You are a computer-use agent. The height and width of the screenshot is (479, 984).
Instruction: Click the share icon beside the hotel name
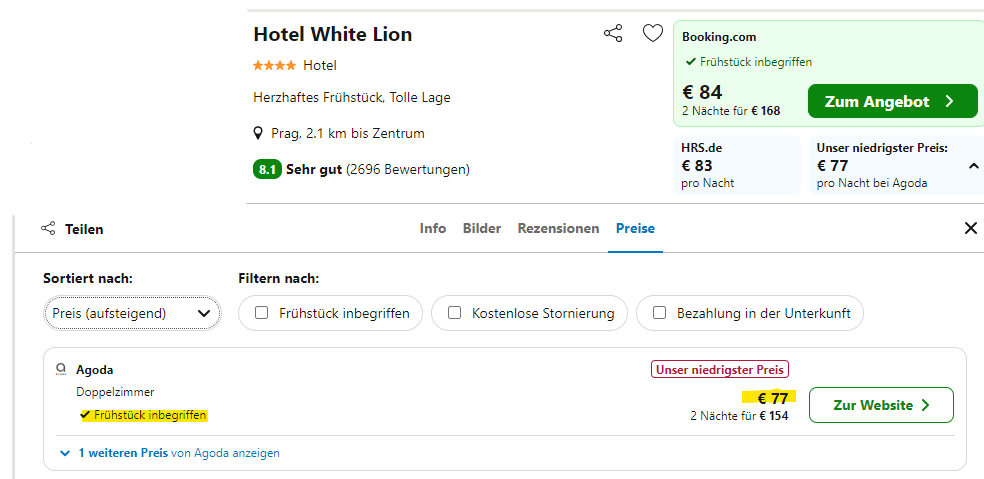[613, 34]
